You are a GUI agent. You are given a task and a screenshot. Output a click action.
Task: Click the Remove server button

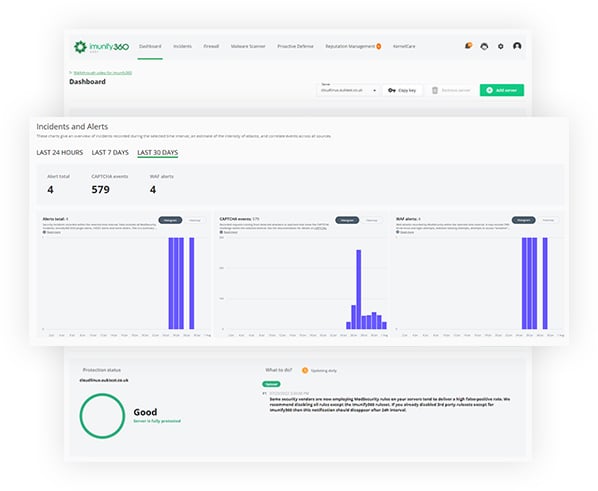[451, 90]
